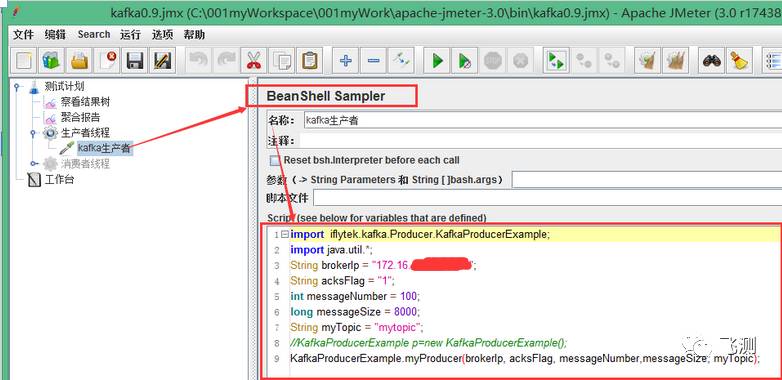Select kafka生产者 sampler in tree
This screenshot has height=380, width=782.
(x=105, y=148)
